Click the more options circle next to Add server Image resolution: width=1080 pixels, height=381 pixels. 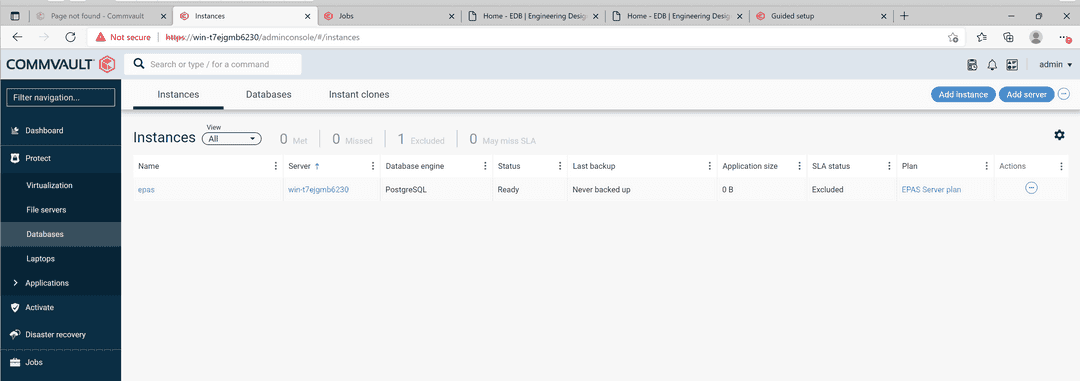(1063, 94)
